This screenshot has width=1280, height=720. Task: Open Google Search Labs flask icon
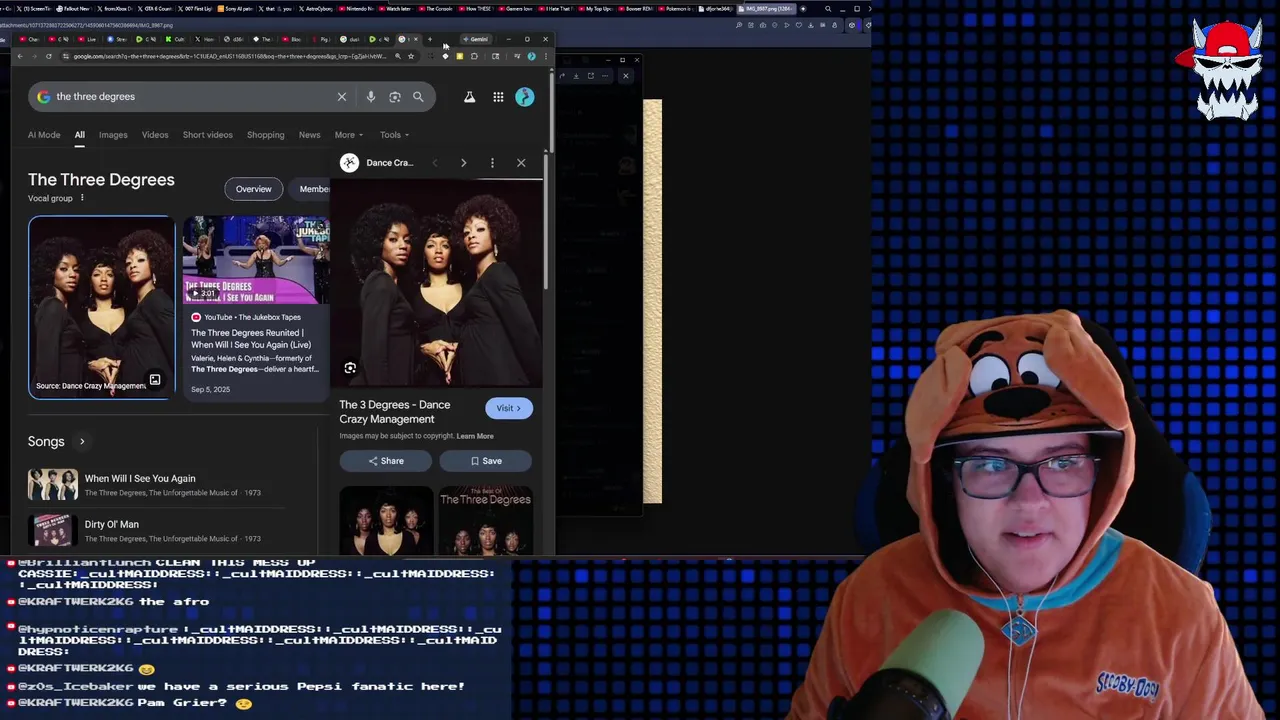coord(469,97)
